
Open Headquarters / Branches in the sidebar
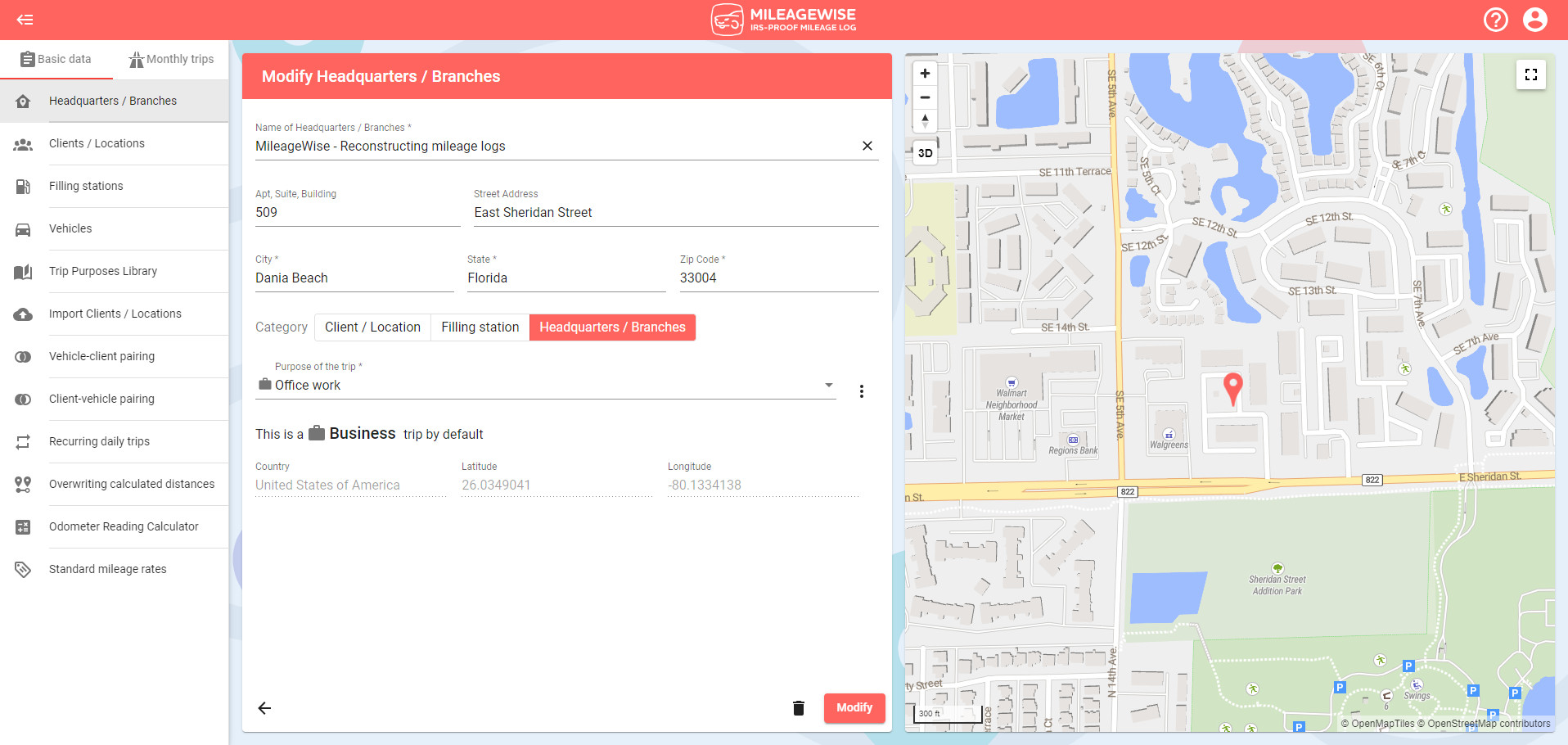pos(114,102)
